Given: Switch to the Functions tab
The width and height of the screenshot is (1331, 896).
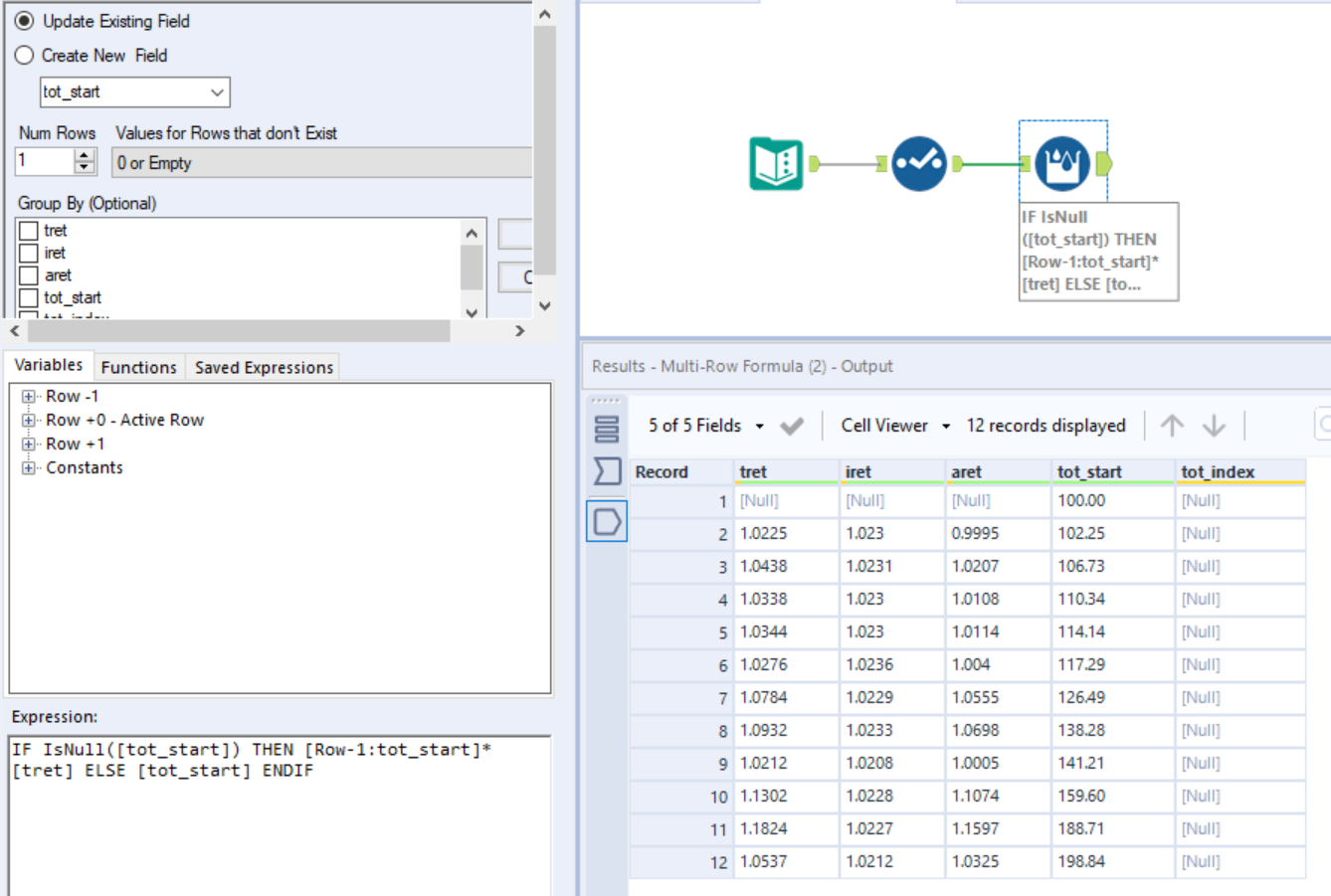Looking at the screenshot, I should click(138, 367).
